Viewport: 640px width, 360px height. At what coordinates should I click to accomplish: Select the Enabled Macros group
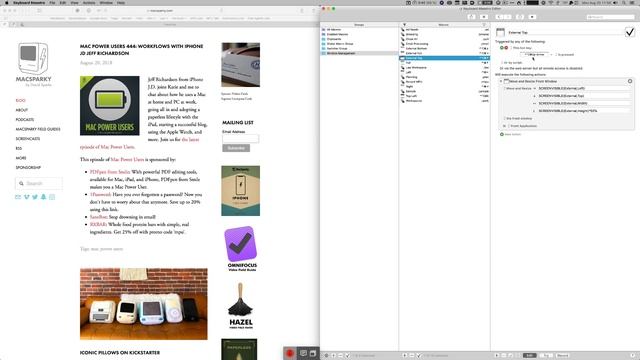tap(359, 34)
